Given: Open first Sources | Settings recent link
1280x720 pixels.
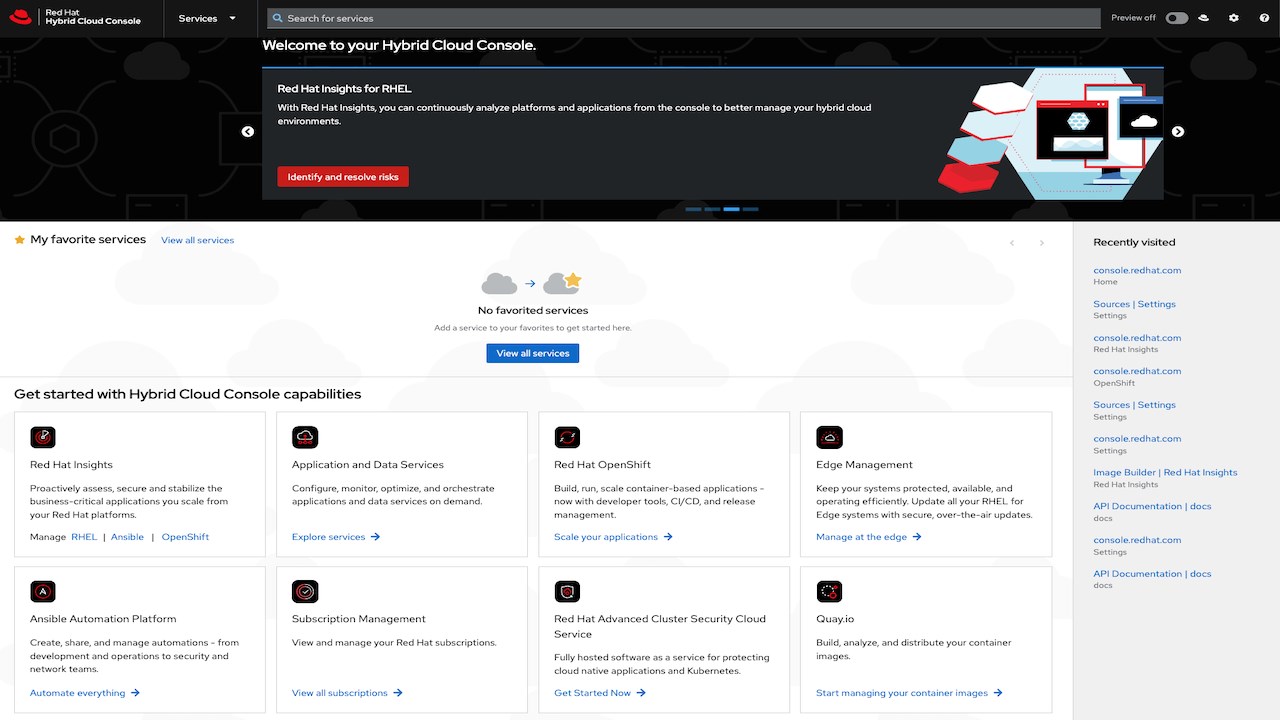Looking at the screenshot, I should (1134, 304).
